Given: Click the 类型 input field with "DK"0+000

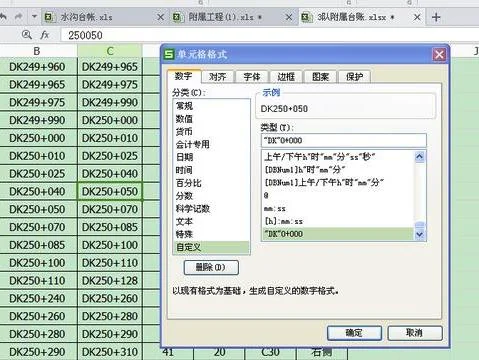Looking at the screenshot, I should click(x=344, y=140).
